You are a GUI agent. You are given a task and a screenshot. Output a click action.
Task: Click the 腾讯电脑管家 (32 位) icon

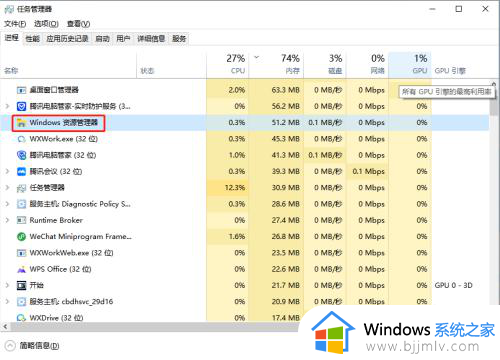[21, 155]
